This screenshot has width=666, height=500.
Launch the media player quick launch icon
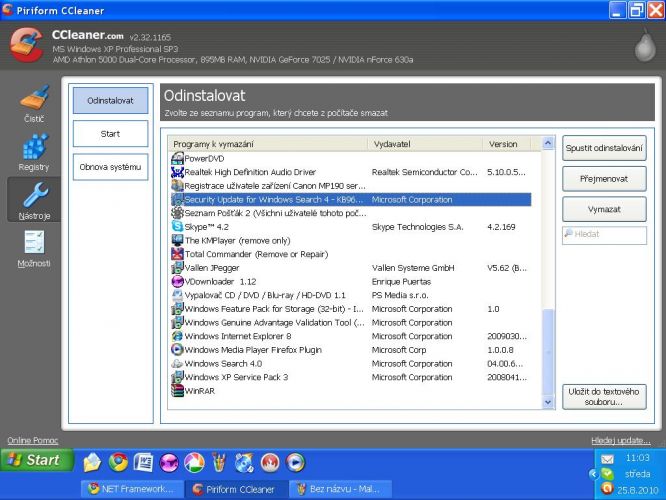coord(296,463)
